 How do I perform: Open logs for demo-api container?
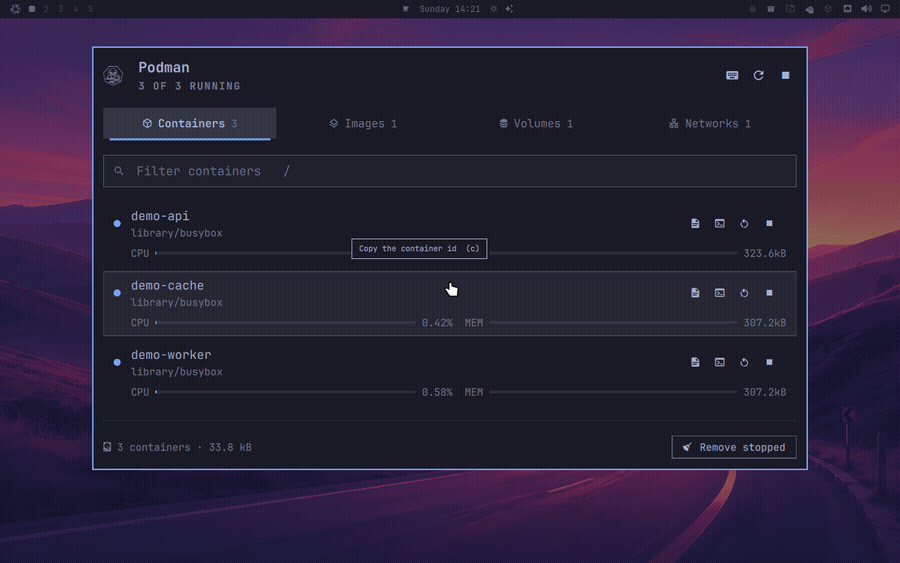coord(695,223)
